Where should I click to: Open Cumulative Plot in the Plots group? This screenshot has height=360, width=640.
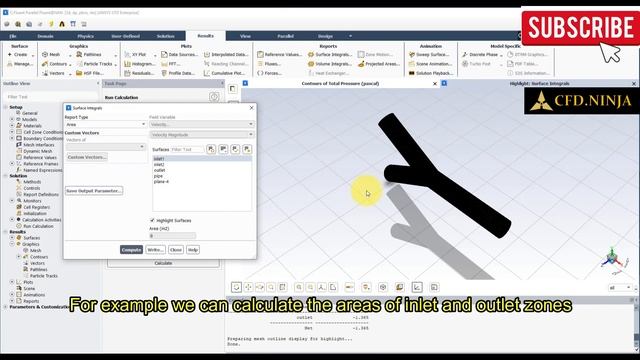click(x=224, y=73)
